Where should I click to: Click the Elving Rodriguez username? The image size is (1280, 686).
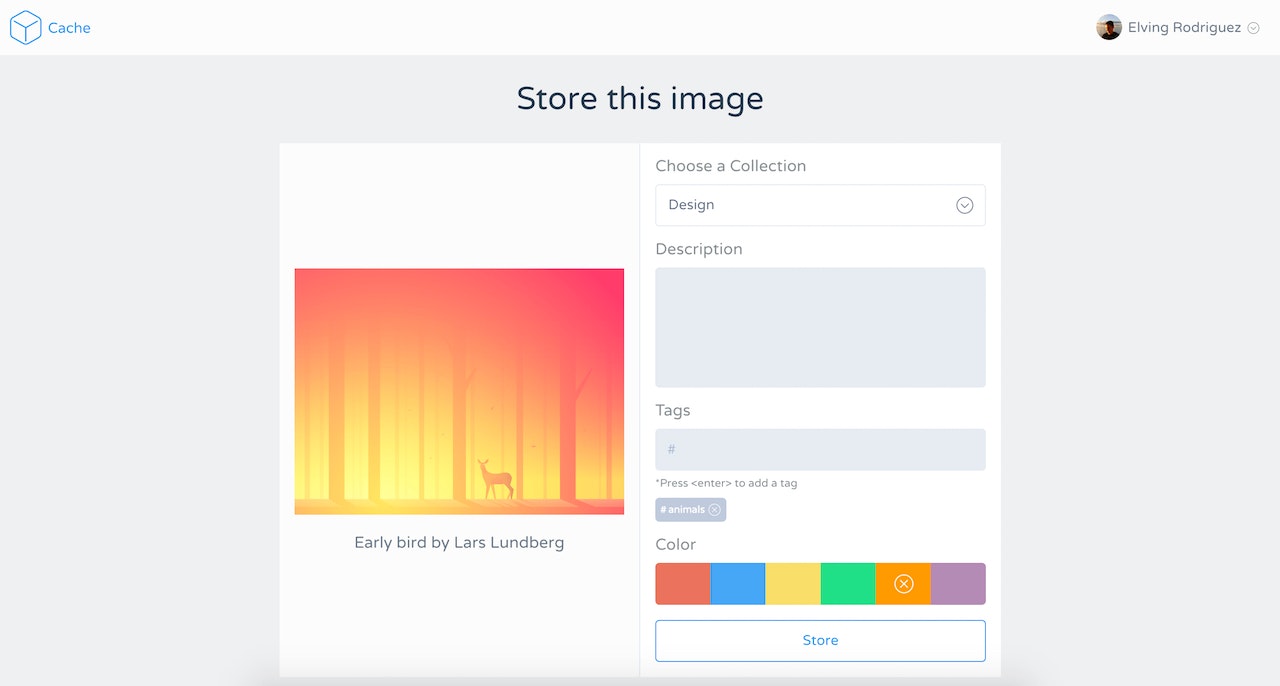[1184, 28]
